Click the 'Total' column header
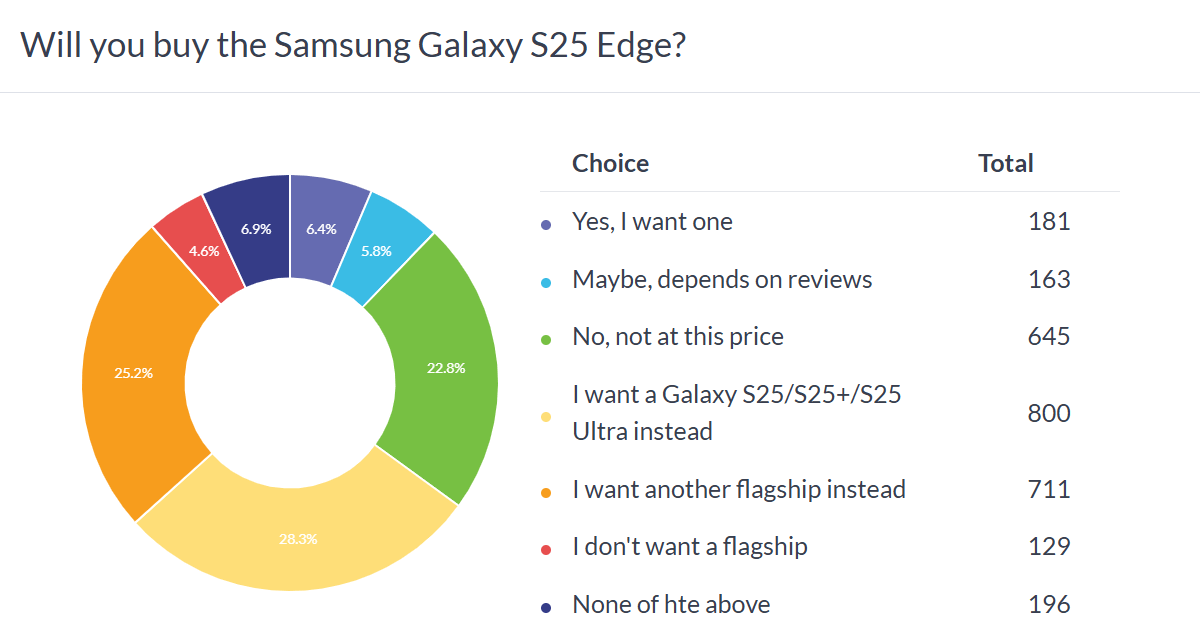This screenshot has width=1200, height=630. point(1006,163)
